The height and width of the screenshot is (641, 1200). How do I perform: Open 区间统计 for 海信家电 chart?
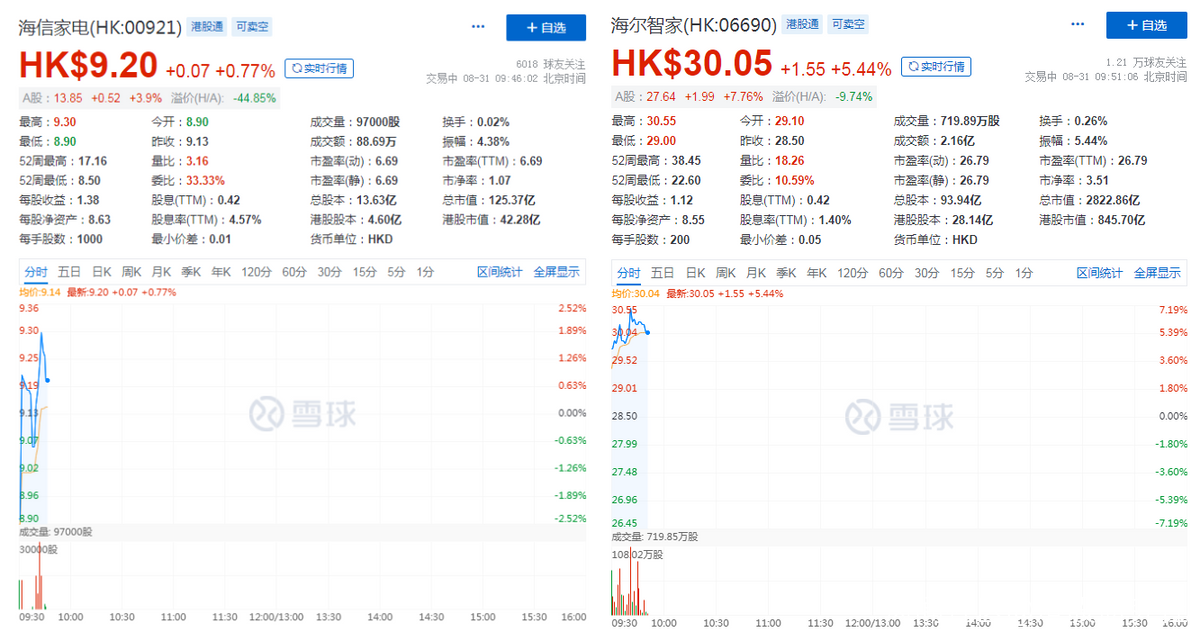pos(499,272)
